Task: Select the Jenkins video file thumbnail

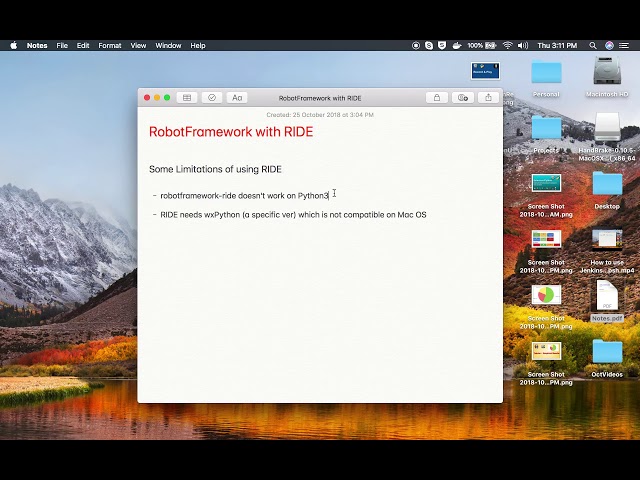Action: click(607, 240)
